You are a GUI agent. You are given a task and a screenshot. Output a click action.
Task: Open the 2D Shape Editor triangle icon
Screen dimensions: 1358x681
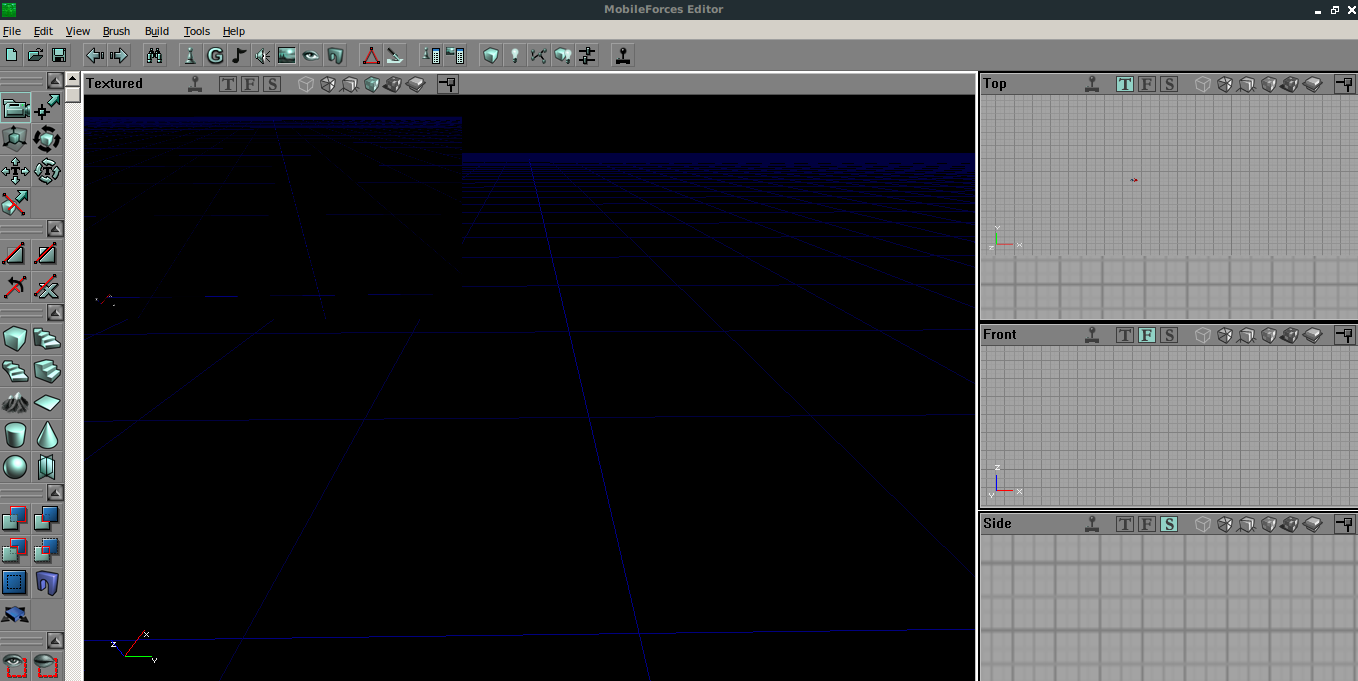(x=371, y=55)
